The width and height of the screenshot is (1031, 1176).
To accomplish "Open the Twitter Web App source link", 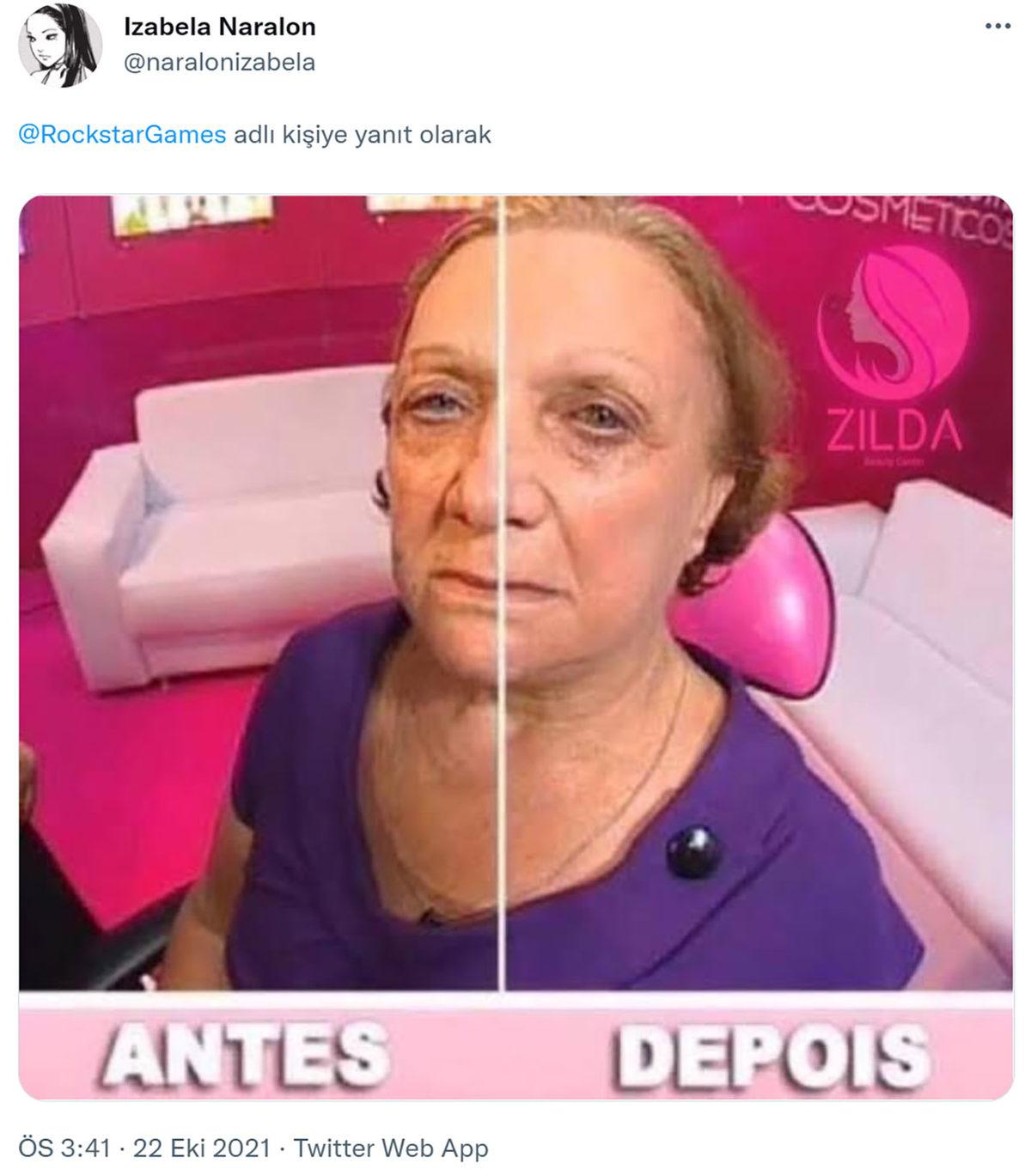I will pos(391,1149).
